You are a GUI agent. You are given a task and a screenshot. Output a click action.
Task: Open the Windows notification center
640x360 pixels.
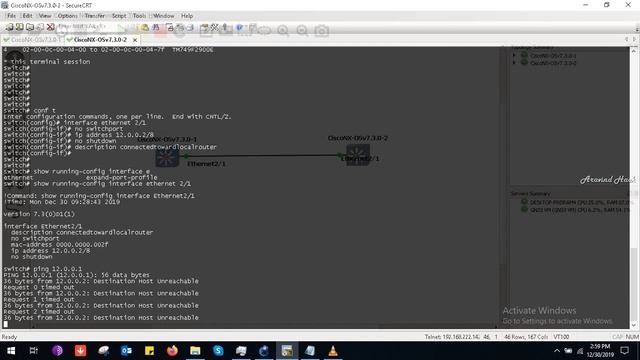click(x=624, y=351)
